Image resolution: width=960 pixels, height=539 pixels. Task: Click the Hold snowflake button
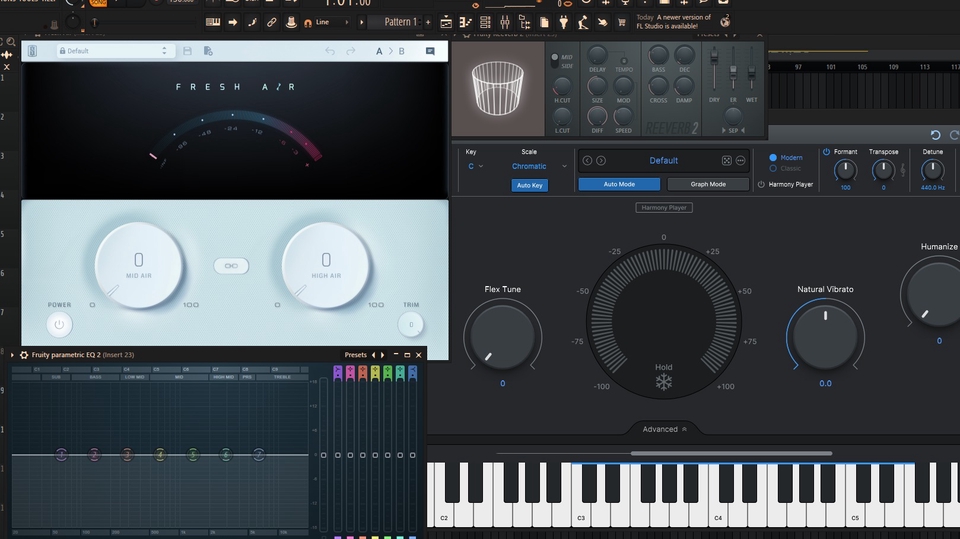pos(664,382)
